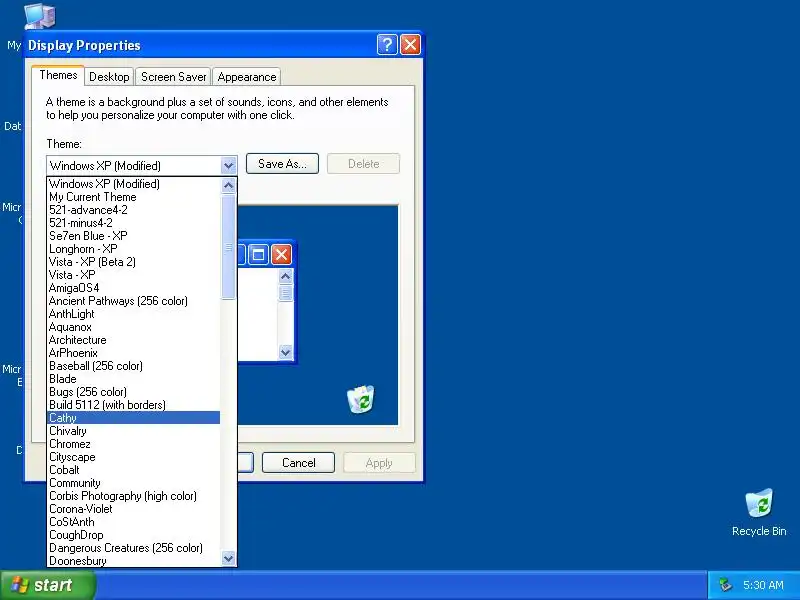Click the 5:30 AM taskbar clock
The image size is (800, 600).
pyautogui.click(x=763, y=585)
